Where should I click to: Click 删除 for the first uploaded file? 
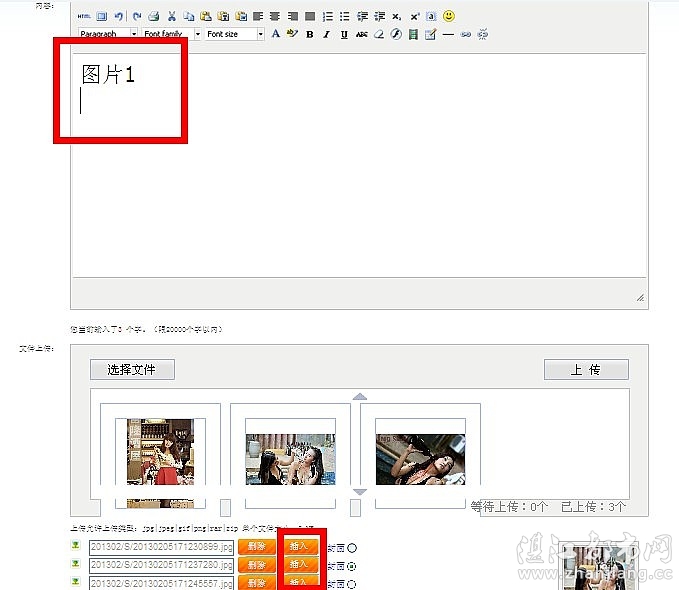tap(256, 547)
